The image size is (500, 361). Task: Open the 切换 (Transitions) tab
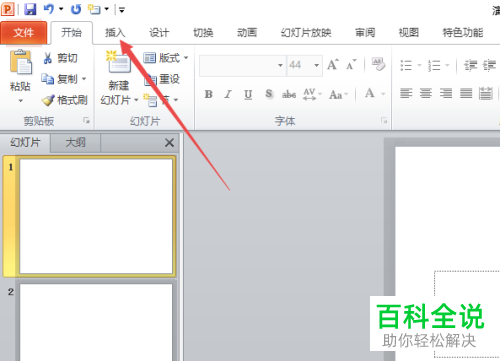coord(203,33)
